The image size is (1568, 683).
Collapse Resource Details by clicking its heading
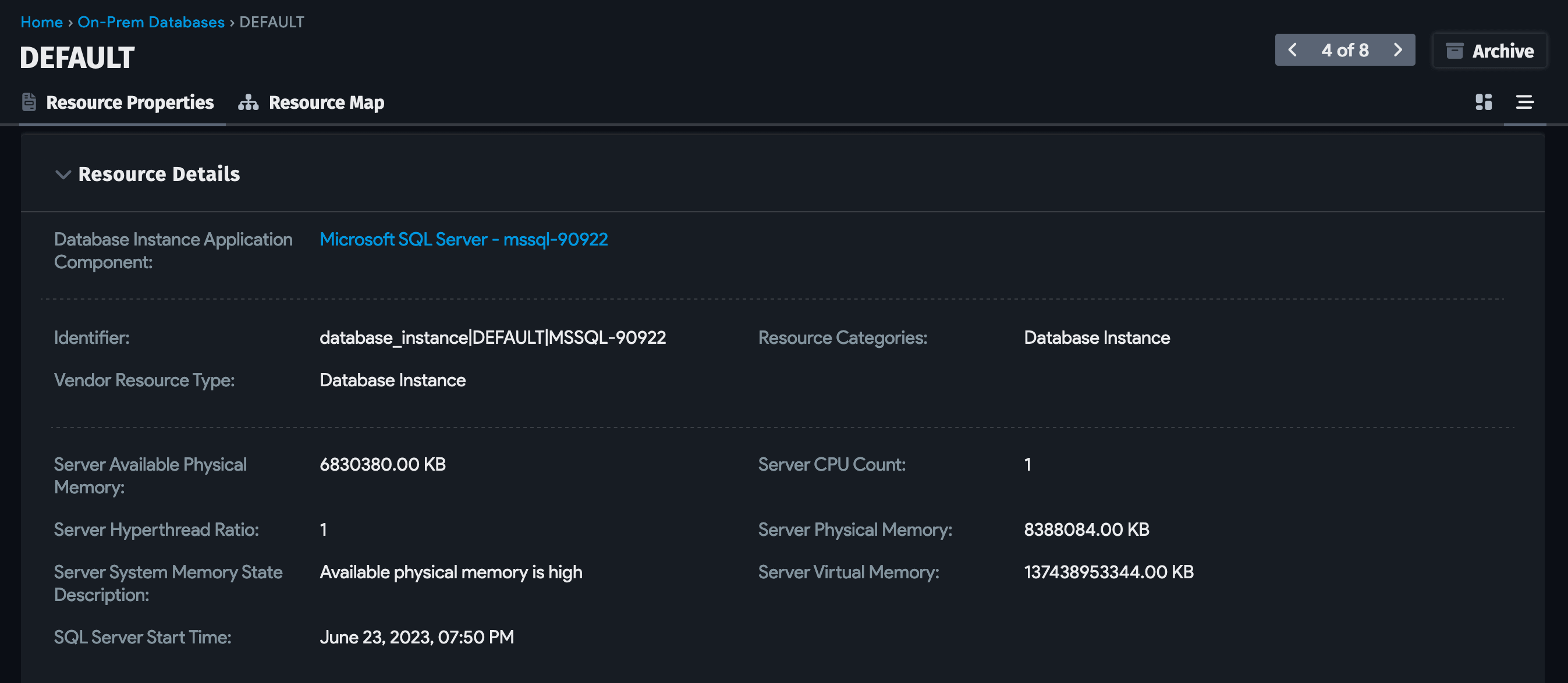(x=158, y=174)
